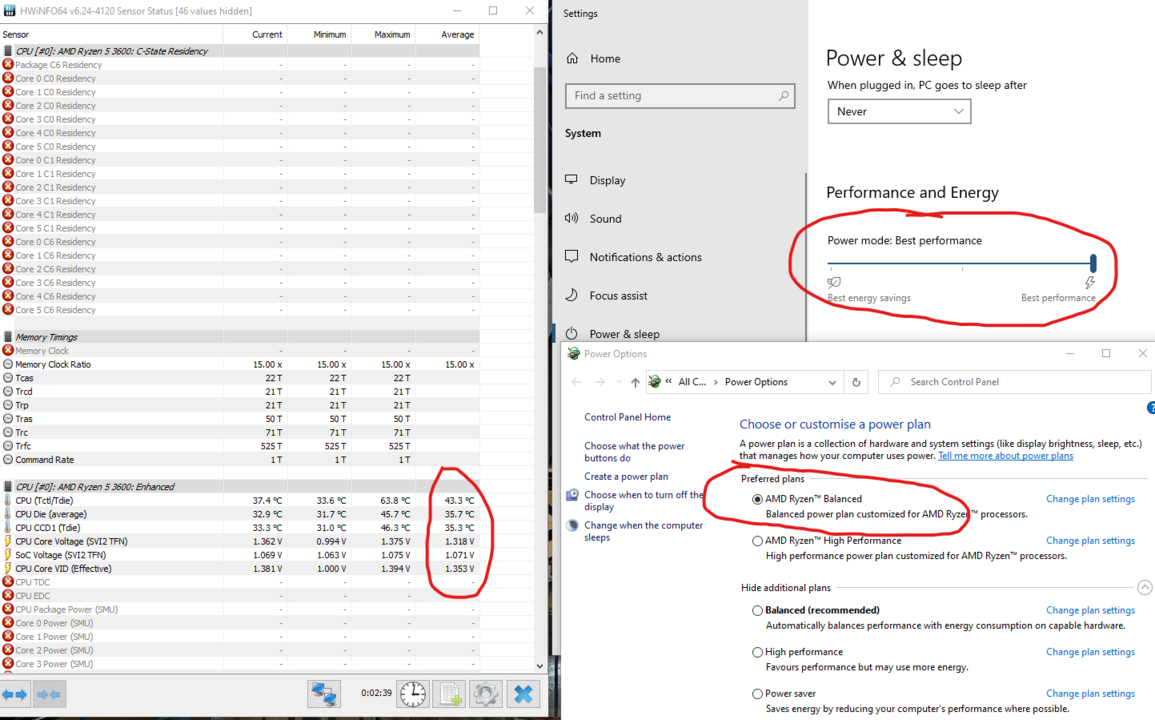Image resolution: width=1155 pixels, height=720 pixels.
Task: Click HWiNFO Current column header
Action: (x=256, y=35)
